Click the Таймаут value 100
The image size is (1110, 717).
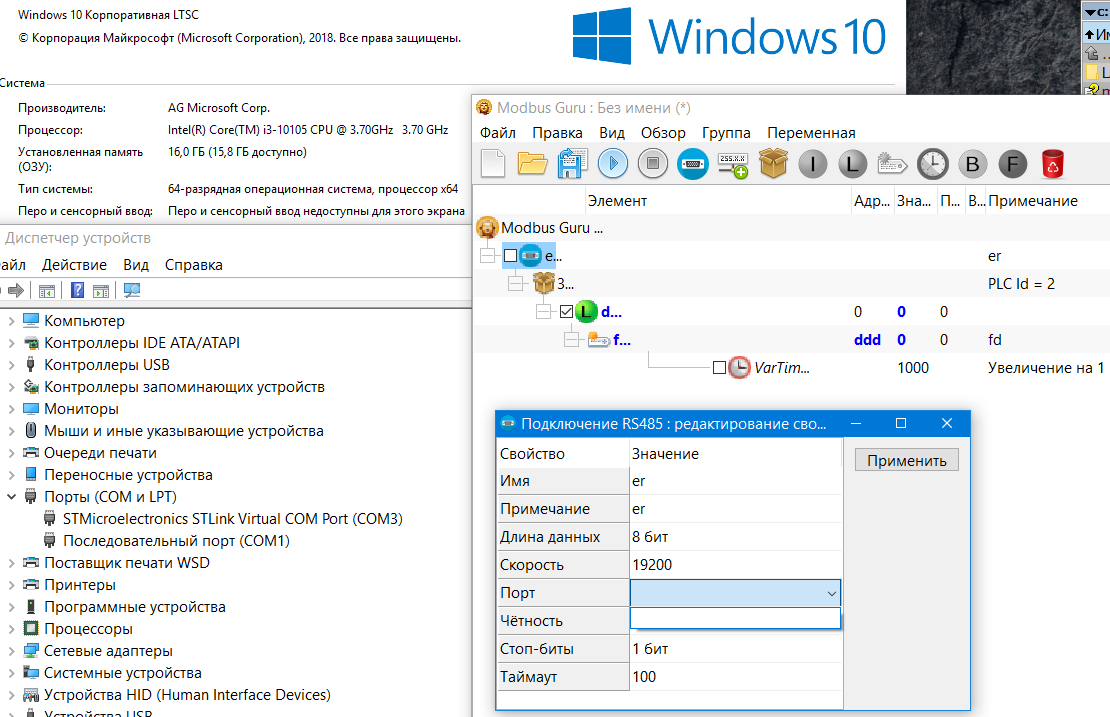click(736, 677)
